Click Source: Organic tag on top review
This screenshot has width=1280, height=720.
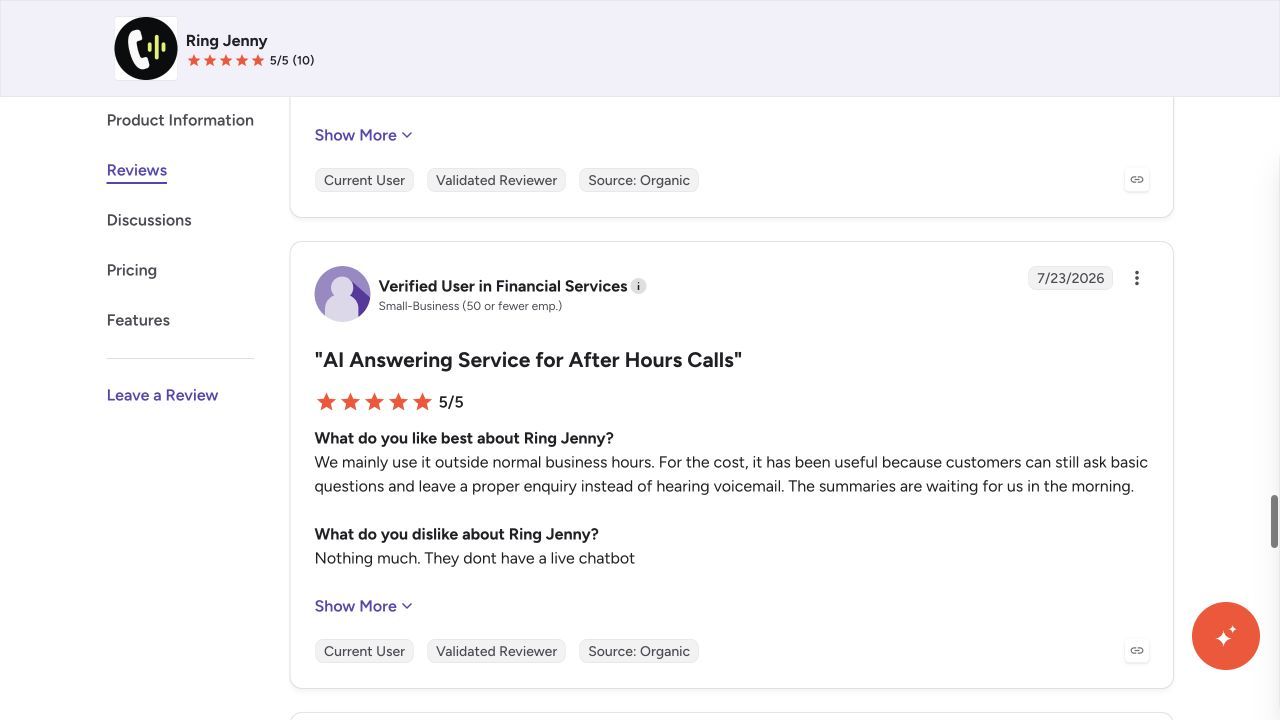639,180
